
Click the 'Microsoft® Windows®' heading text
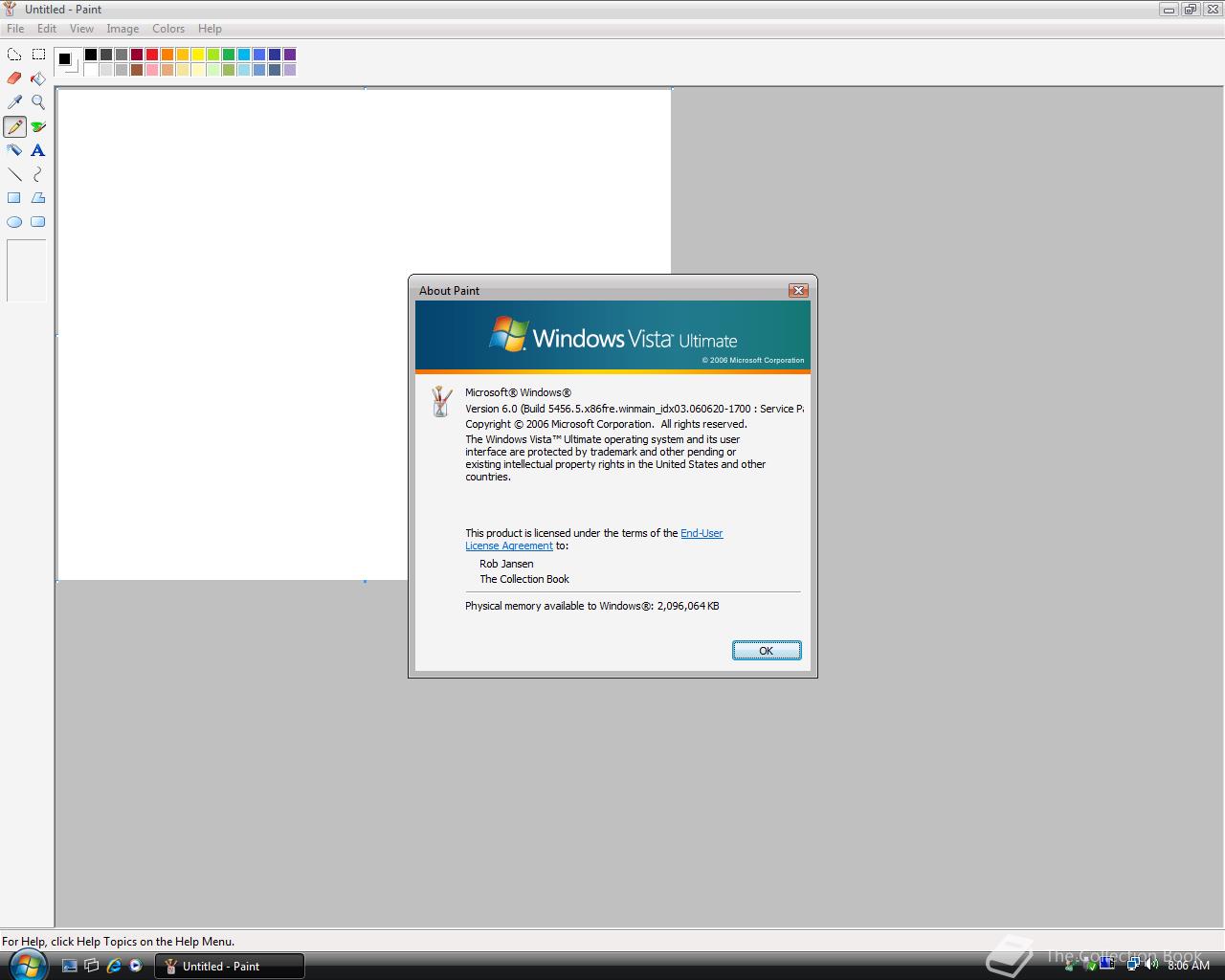point(518,392)
